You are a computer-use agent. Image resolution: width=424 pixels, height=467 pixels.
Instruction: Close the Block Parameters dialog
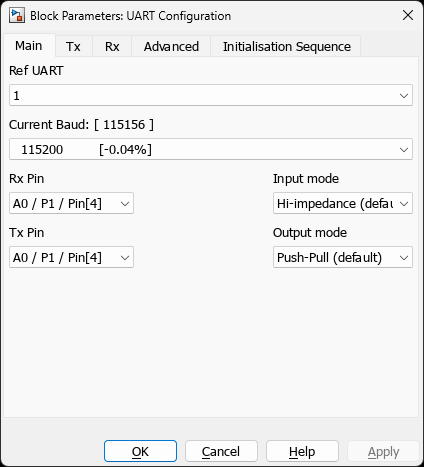(408, 15)
